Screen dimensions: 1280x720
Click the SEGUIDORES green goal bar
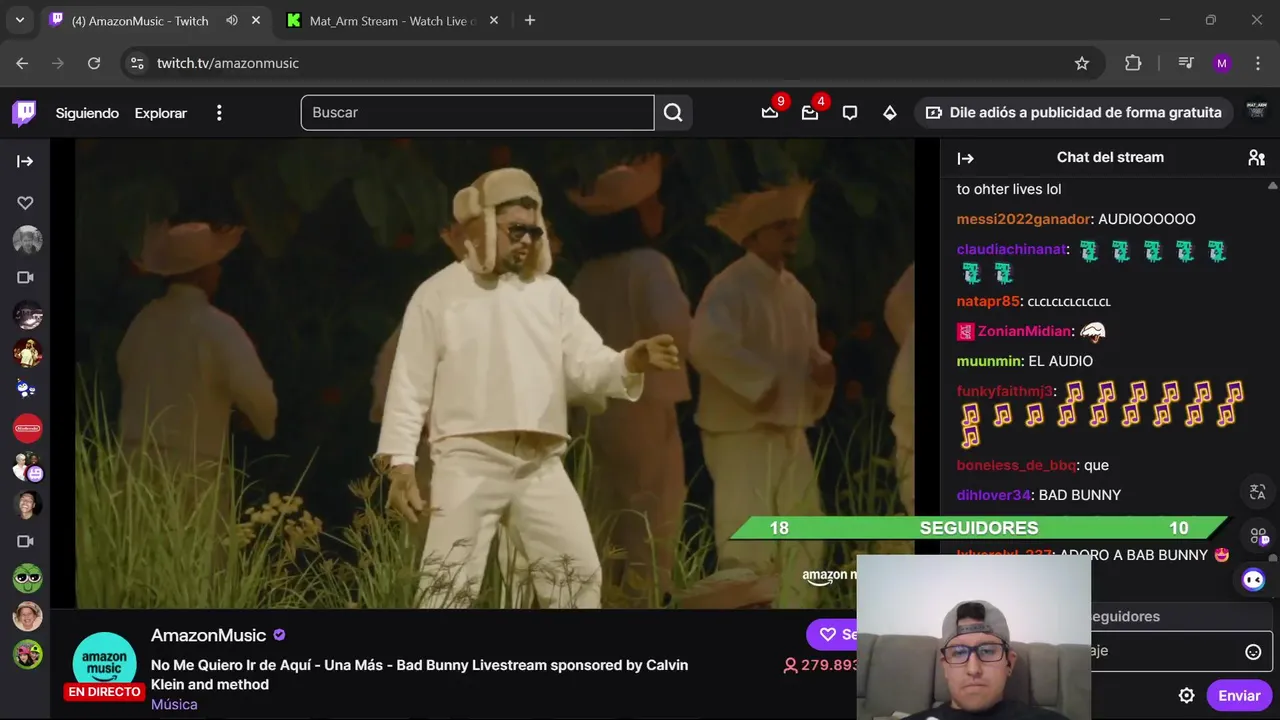coord(979,528)
